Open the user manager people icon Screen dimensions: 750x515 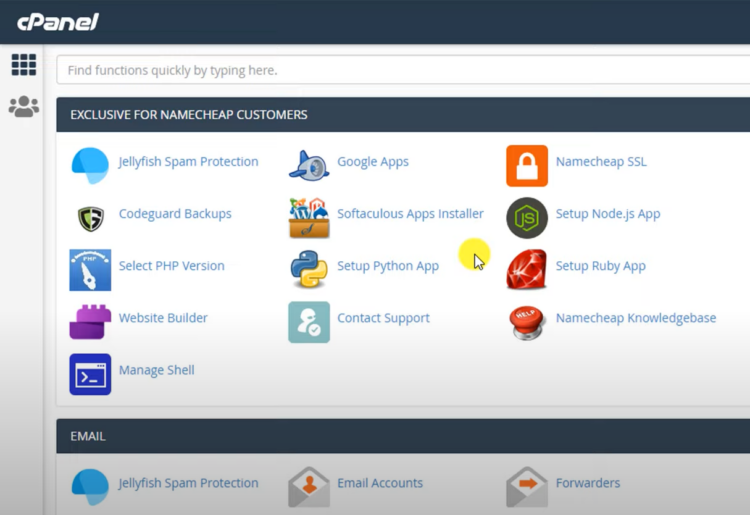[x=23, y=106]
